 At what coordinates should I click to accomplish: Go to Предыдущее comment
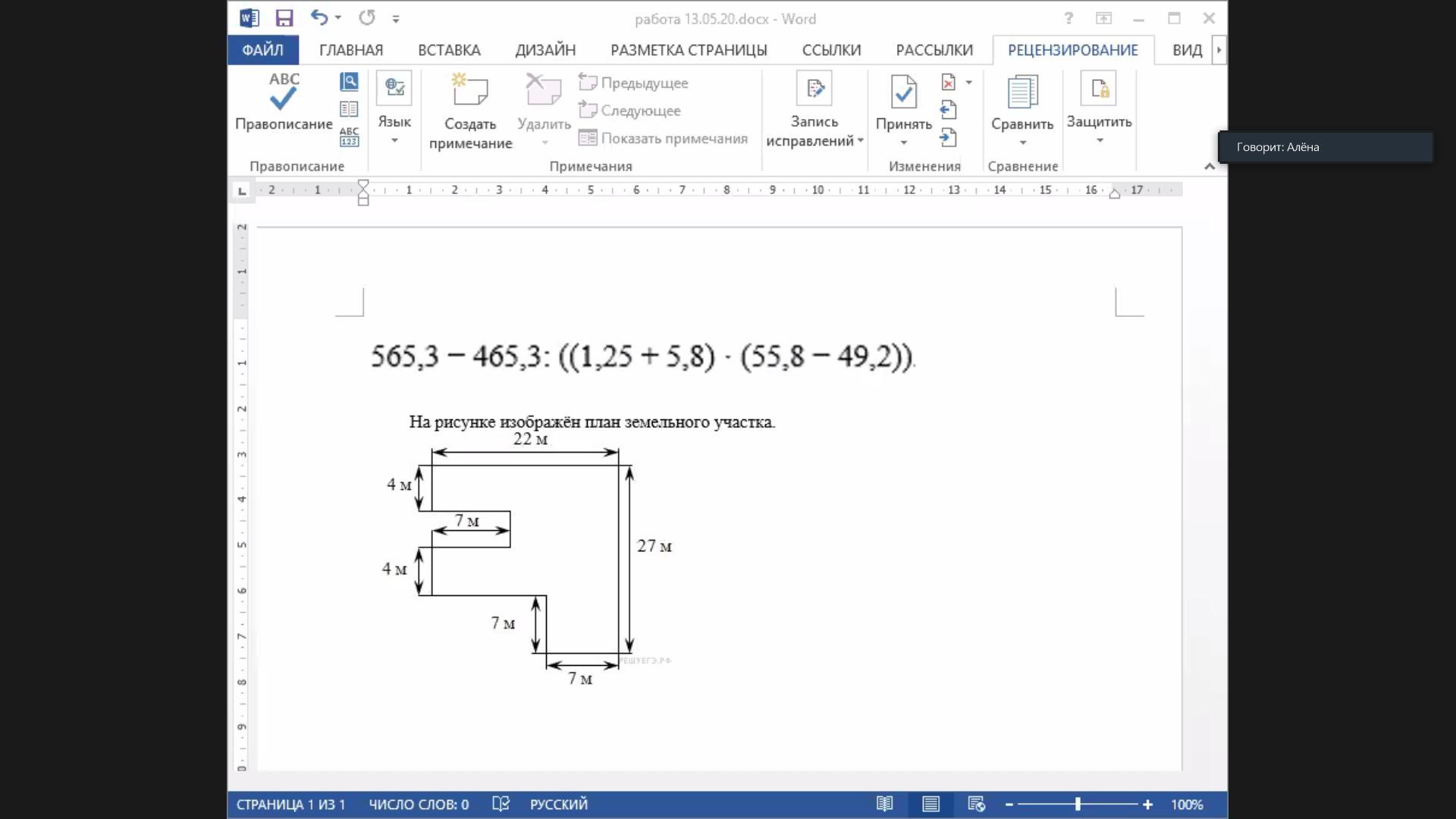tap(633, 83)
